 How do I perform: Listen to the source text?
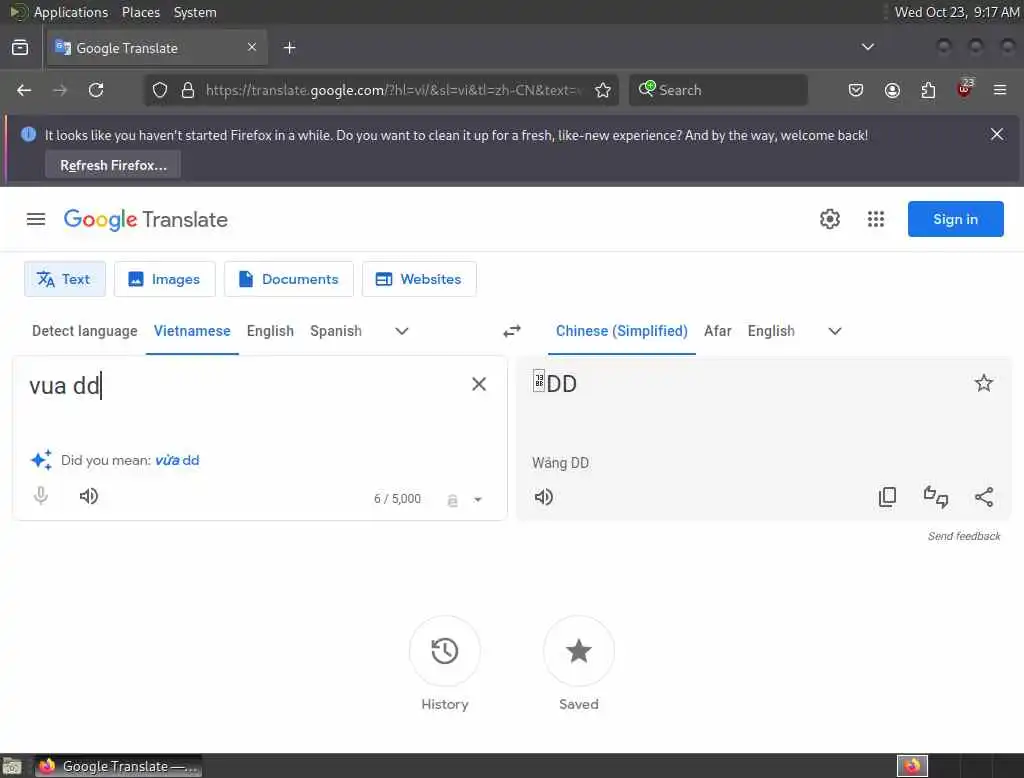coord(89,496)
